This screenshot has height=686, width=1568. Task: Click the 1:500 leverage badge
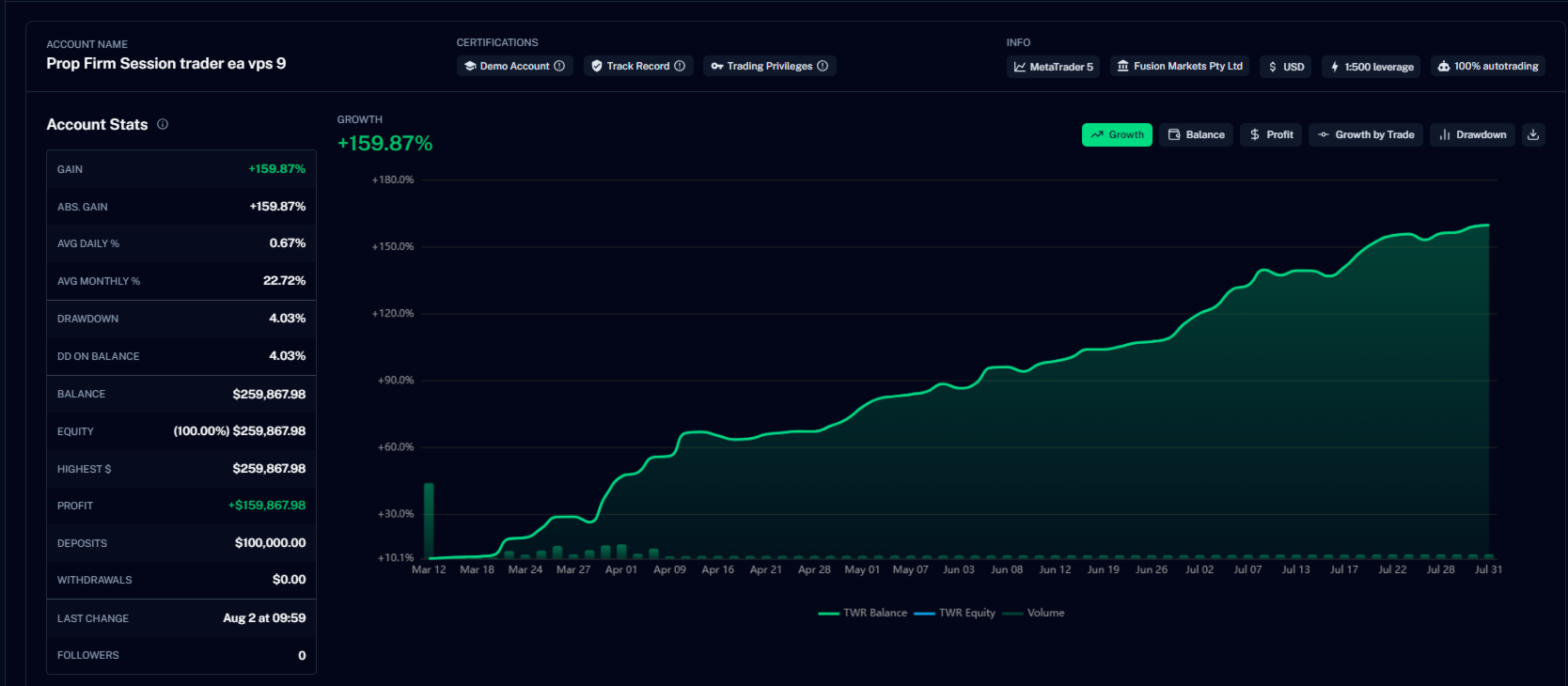[x=1372, y=67]
